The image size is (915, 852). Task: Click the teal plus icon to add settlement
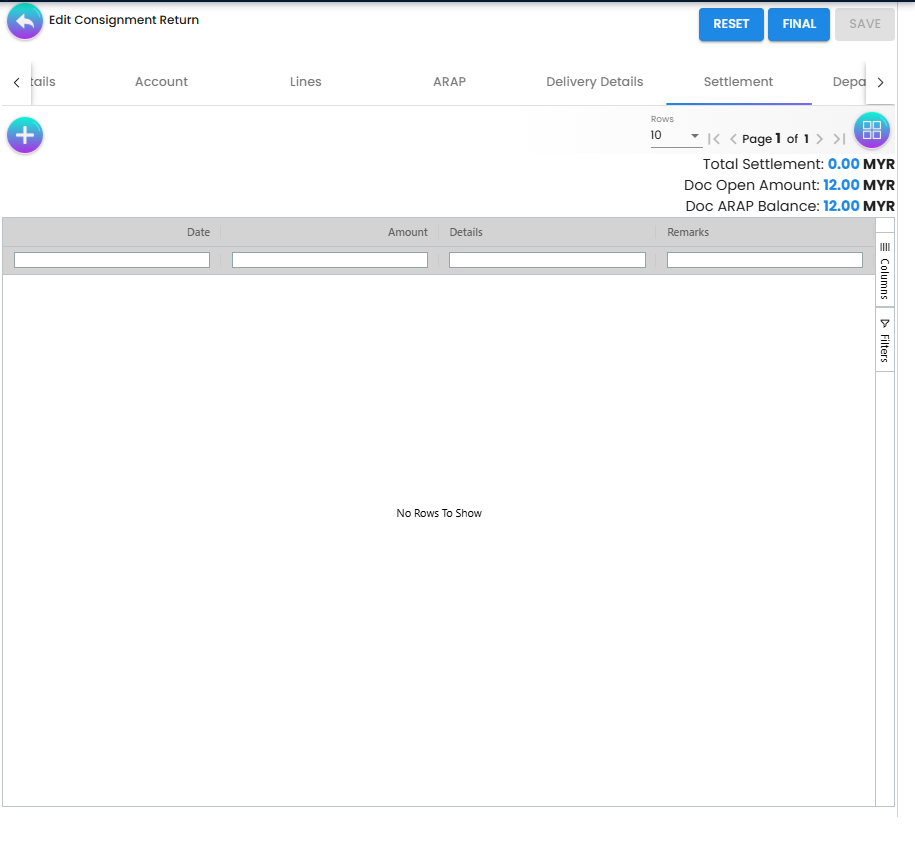point(24,134)
